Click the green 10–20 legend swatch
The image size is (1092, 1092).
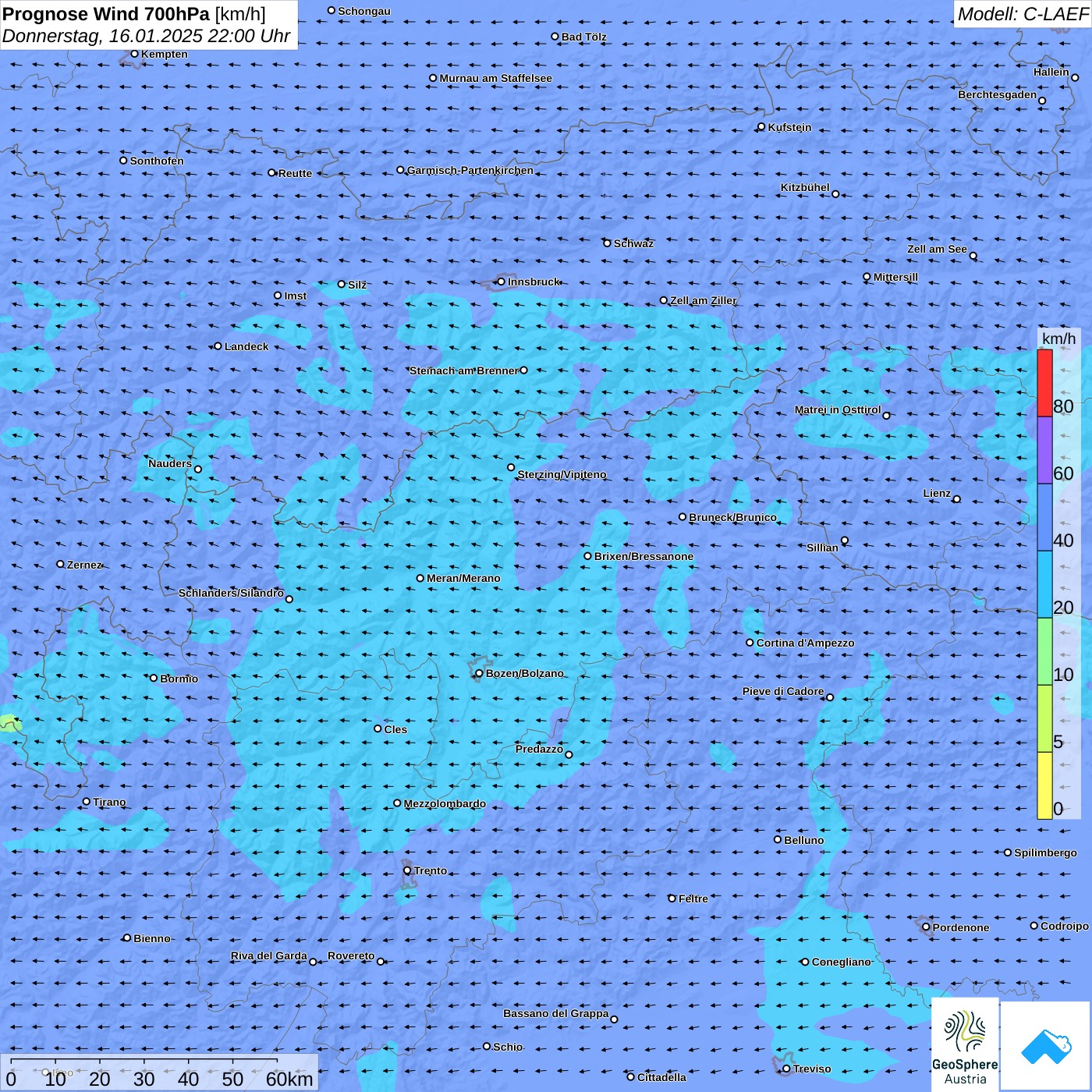[x=1044, y=651]
